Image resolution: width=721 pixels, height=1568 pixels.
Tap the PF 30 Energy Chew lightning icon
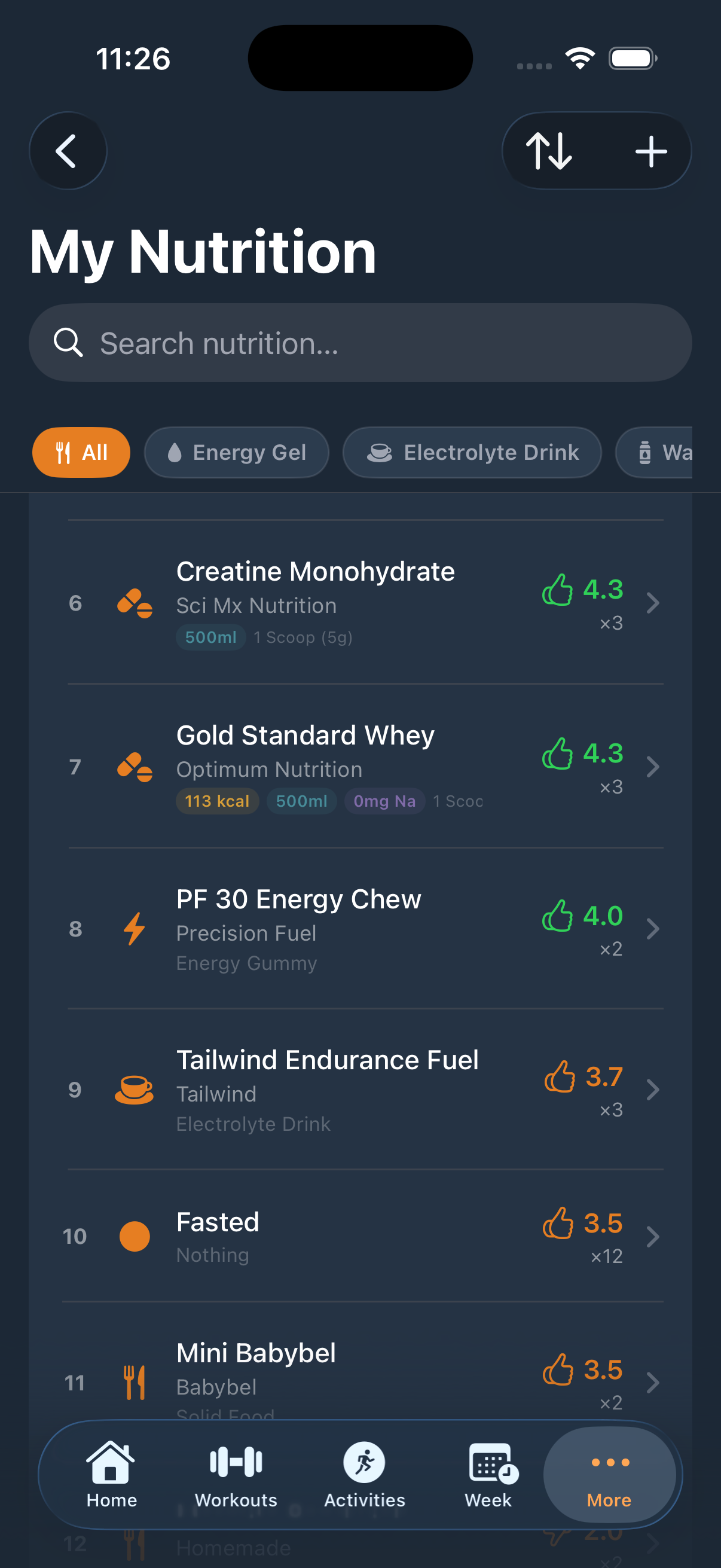(x=135, y=928)
